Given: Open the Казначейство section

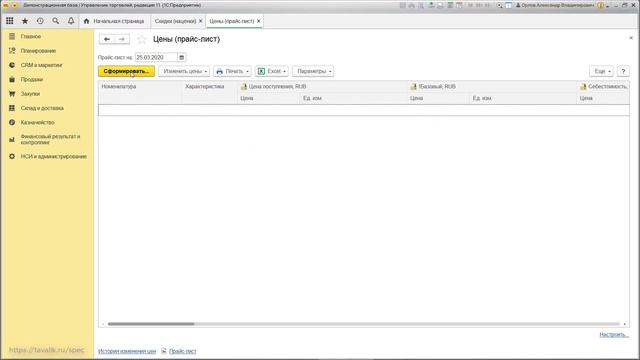Looking at the screenshot, I should [x=37, y=122].
